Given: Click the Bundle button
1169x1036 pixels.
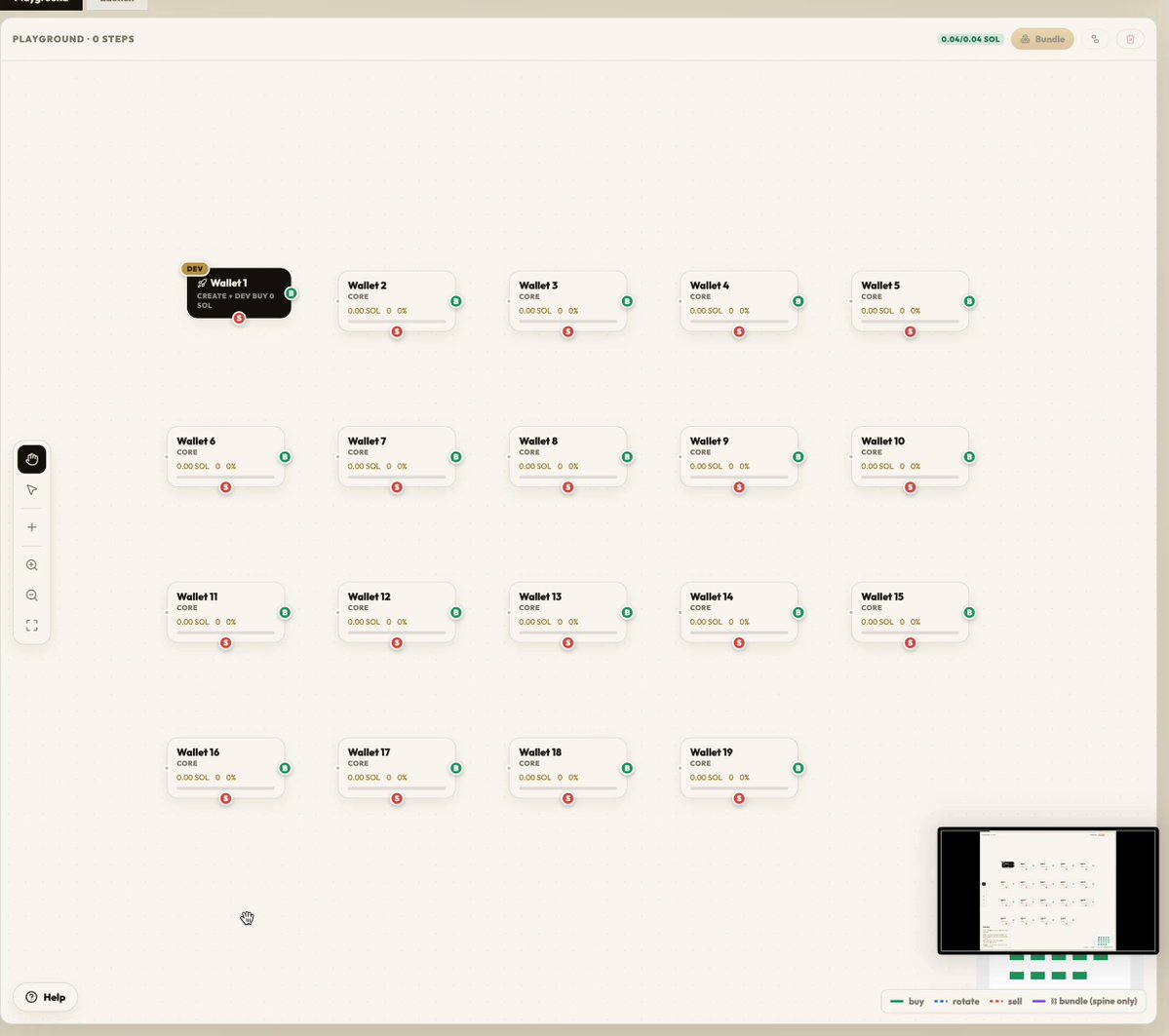Looking at the screenshot, I should click(x=1042, y=39).
